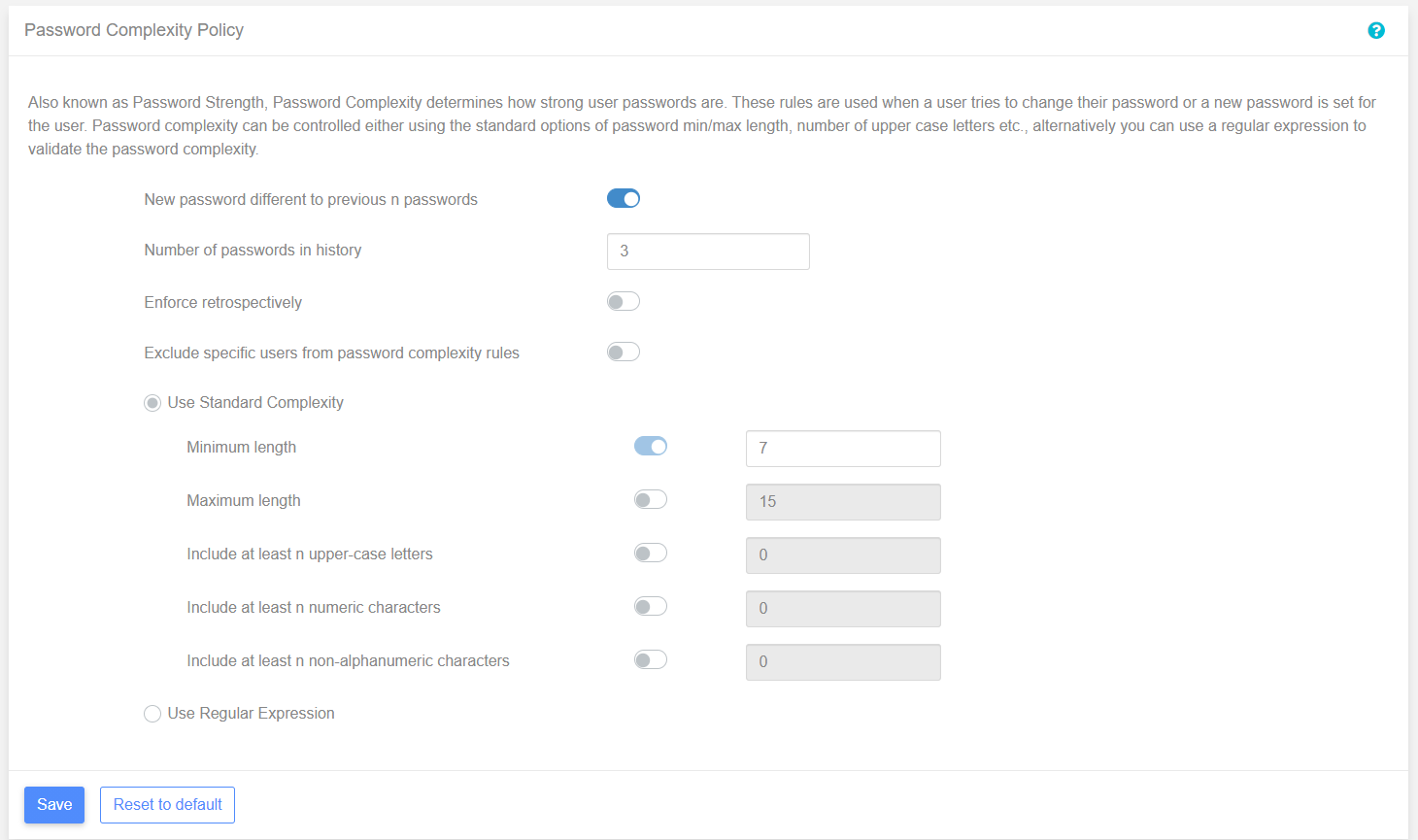Click the Password Complexity Policy heading
Viewport: 1418px width, 840px height.
(134, 30)
